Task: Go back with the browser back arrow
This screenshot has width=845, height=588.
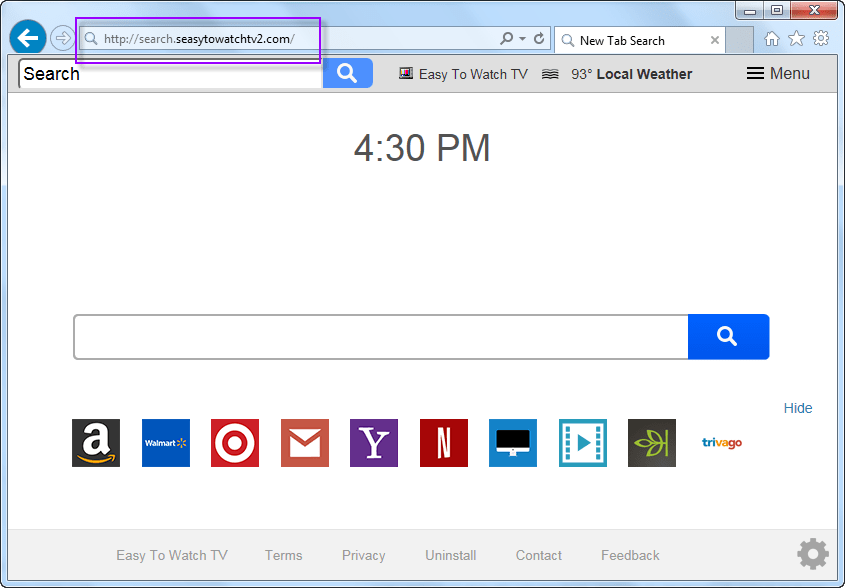Action: point(27,38)
